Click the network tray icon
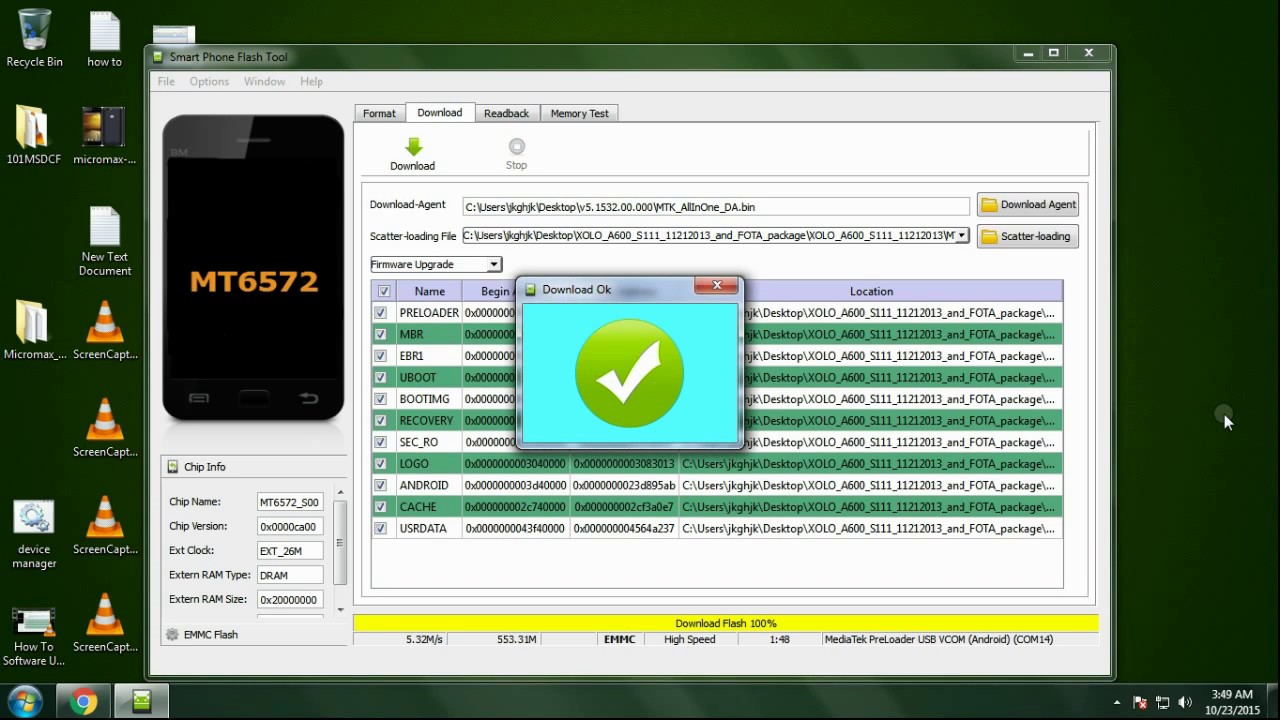Viewport: 1280px width, 720px height. 1162,702
